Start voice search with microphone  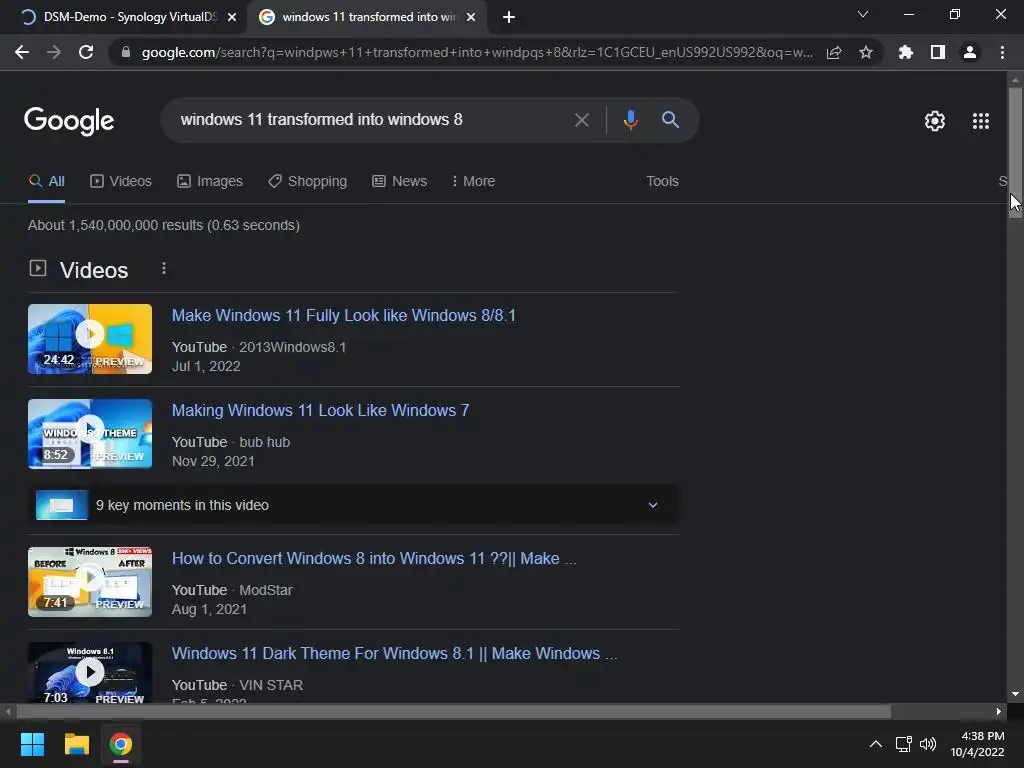tap(630, 120)
